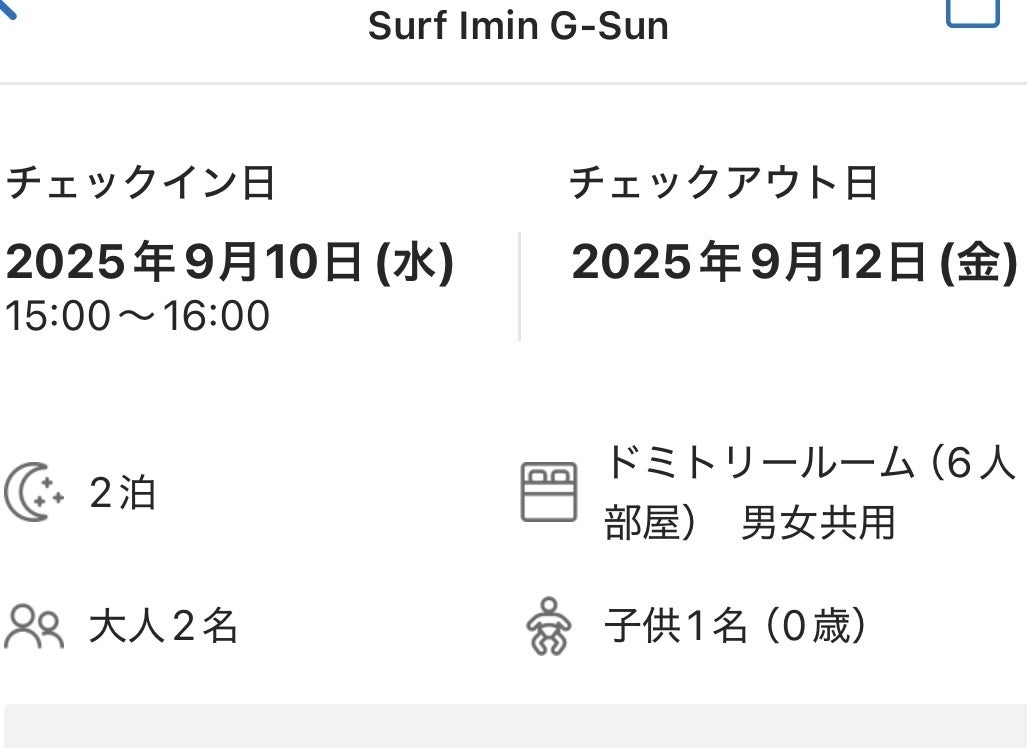This screenshot has height=748, width=1027.
Task: Click the gray section bar at bottom
Action: point(514,727)
